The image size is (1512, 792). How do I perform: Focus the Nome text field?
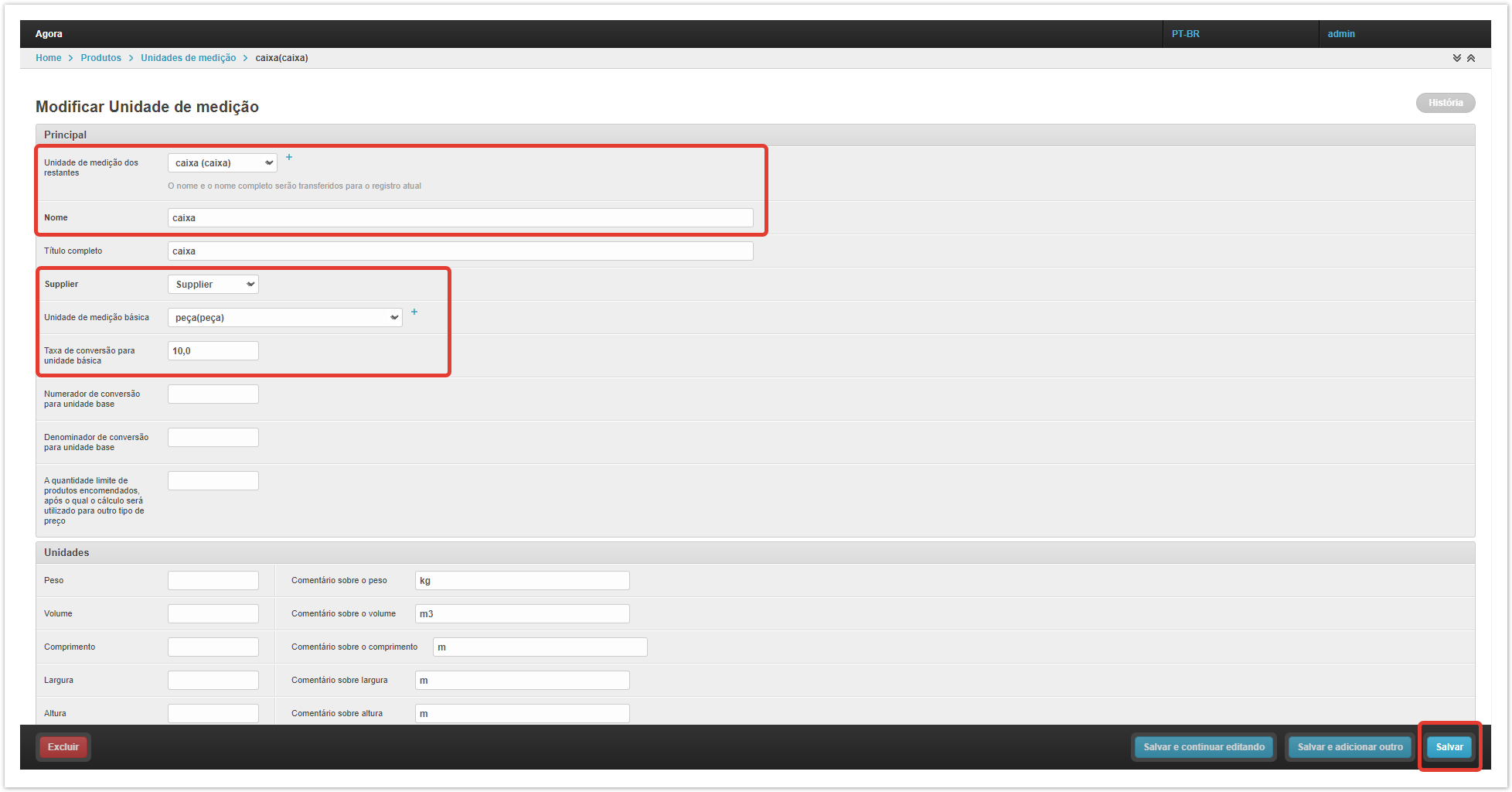point(460,218)
